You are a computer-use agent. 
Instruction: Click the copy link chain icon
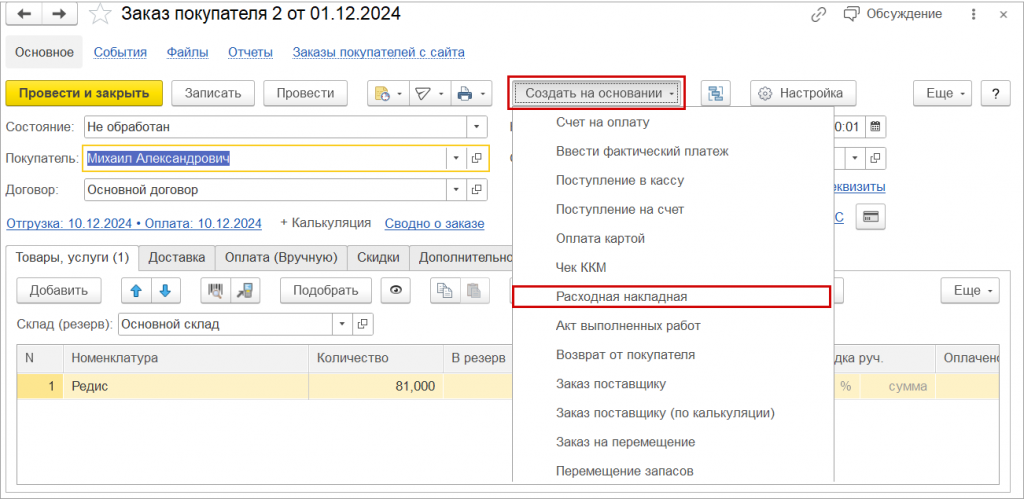point(819,14)
